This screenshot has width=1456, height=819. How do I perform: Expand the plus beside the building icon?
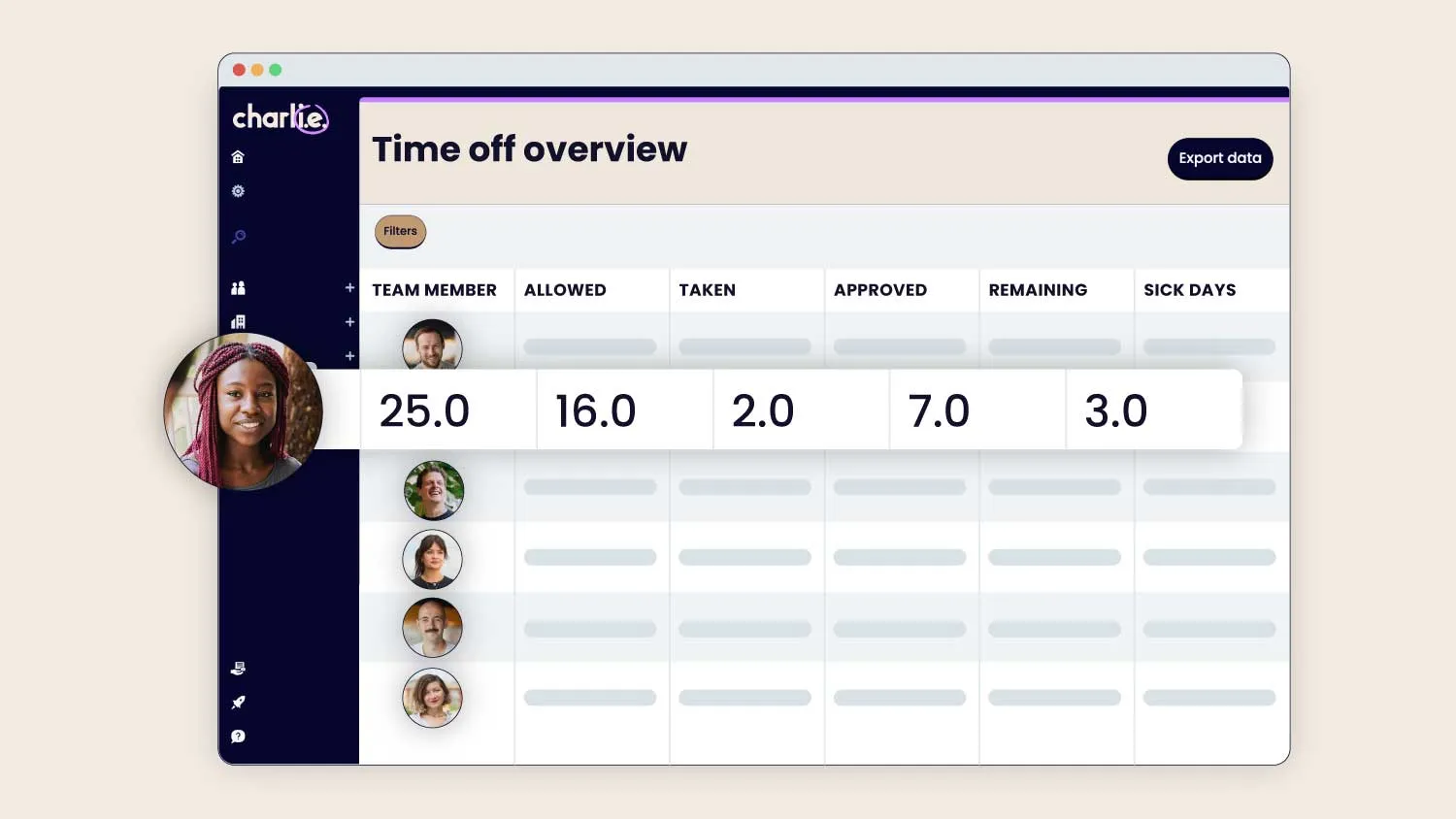tap(349, 322)
